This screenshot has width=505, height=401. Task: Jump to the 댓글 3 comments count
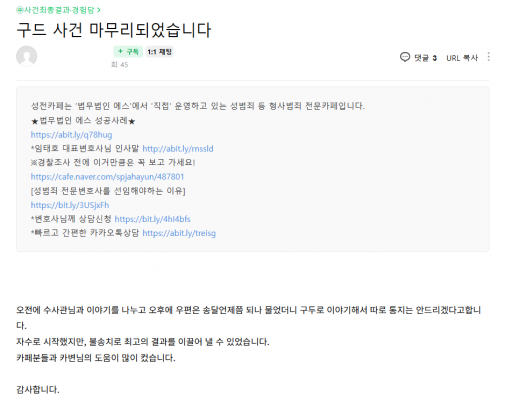[425, 58]
